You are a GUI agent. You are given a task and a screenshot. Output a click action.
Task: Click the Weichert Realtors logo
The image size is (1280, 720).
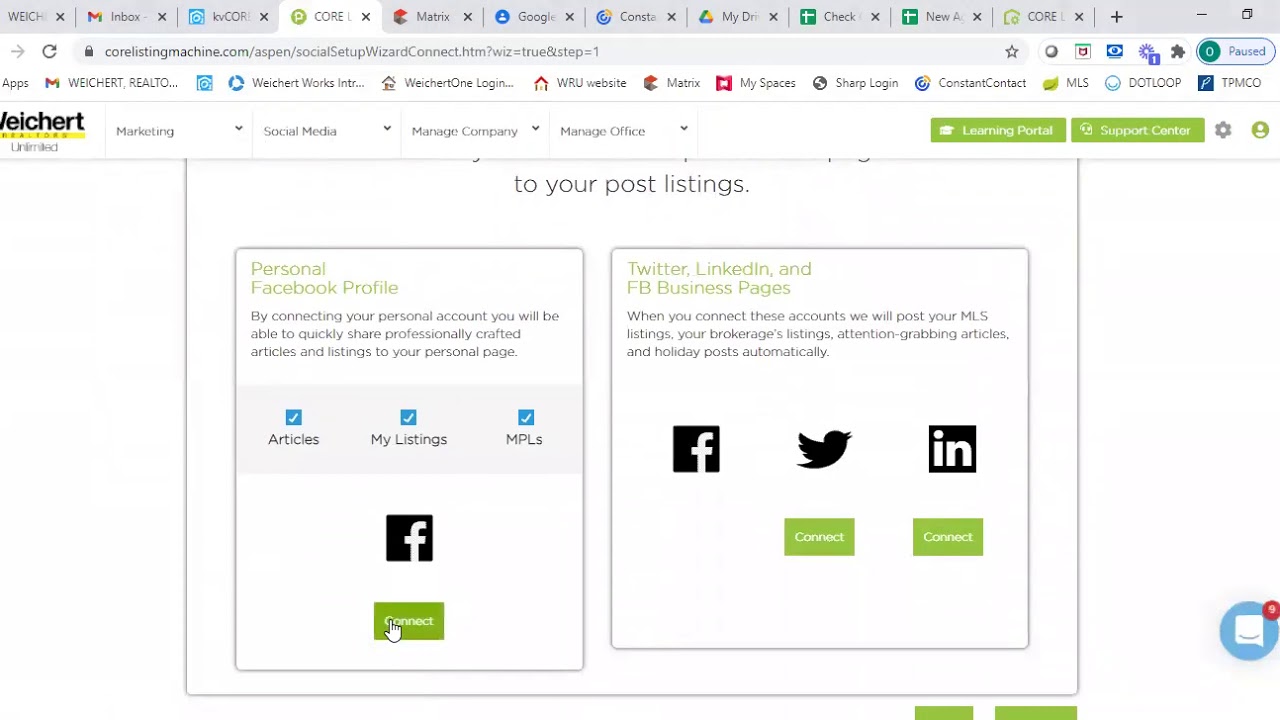click(x=42, y=131)
